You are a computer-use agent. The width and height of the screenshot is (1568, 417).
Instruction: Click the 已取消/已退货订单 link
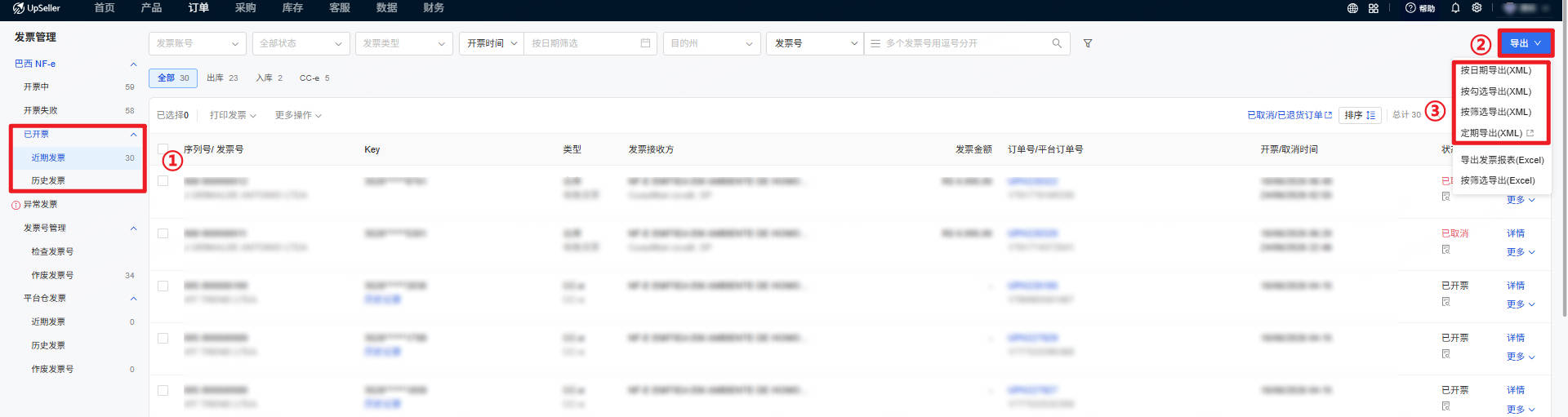[1285, 115]
